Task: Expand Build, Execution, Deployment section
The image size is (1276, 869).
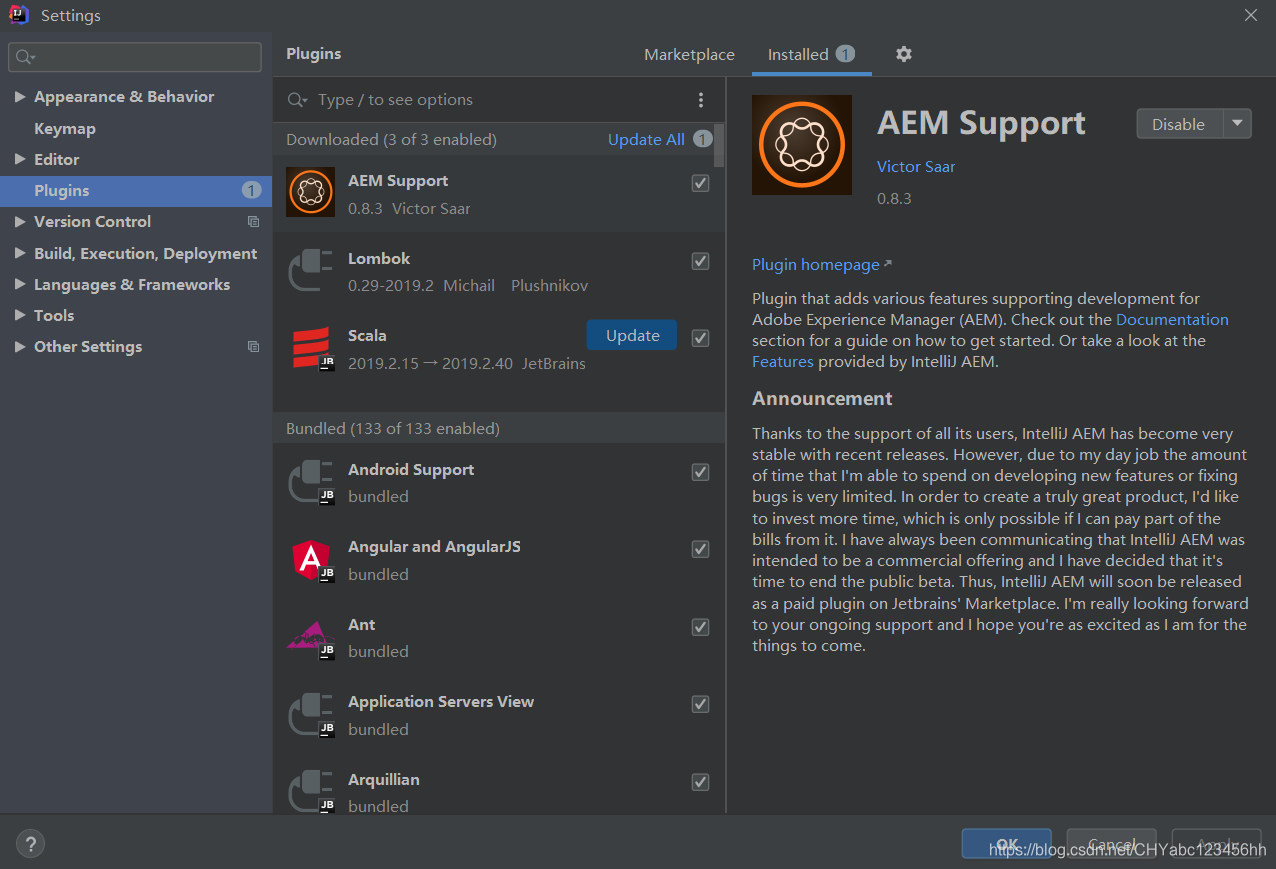Action: pos(20,254)
